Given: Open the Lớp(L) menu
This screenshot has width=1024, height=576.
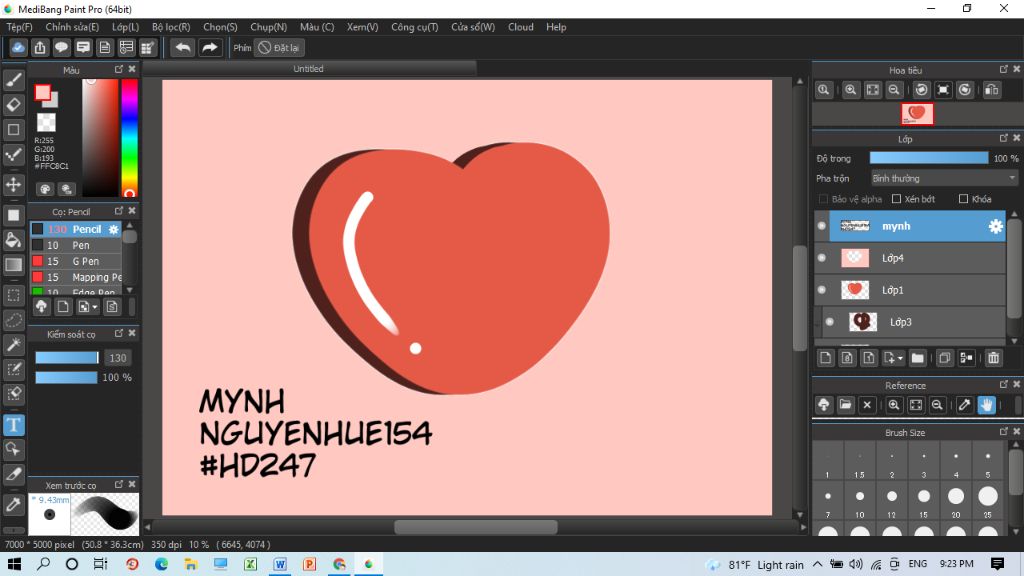Looking at the screenshot, I should (x=125, y=27).
